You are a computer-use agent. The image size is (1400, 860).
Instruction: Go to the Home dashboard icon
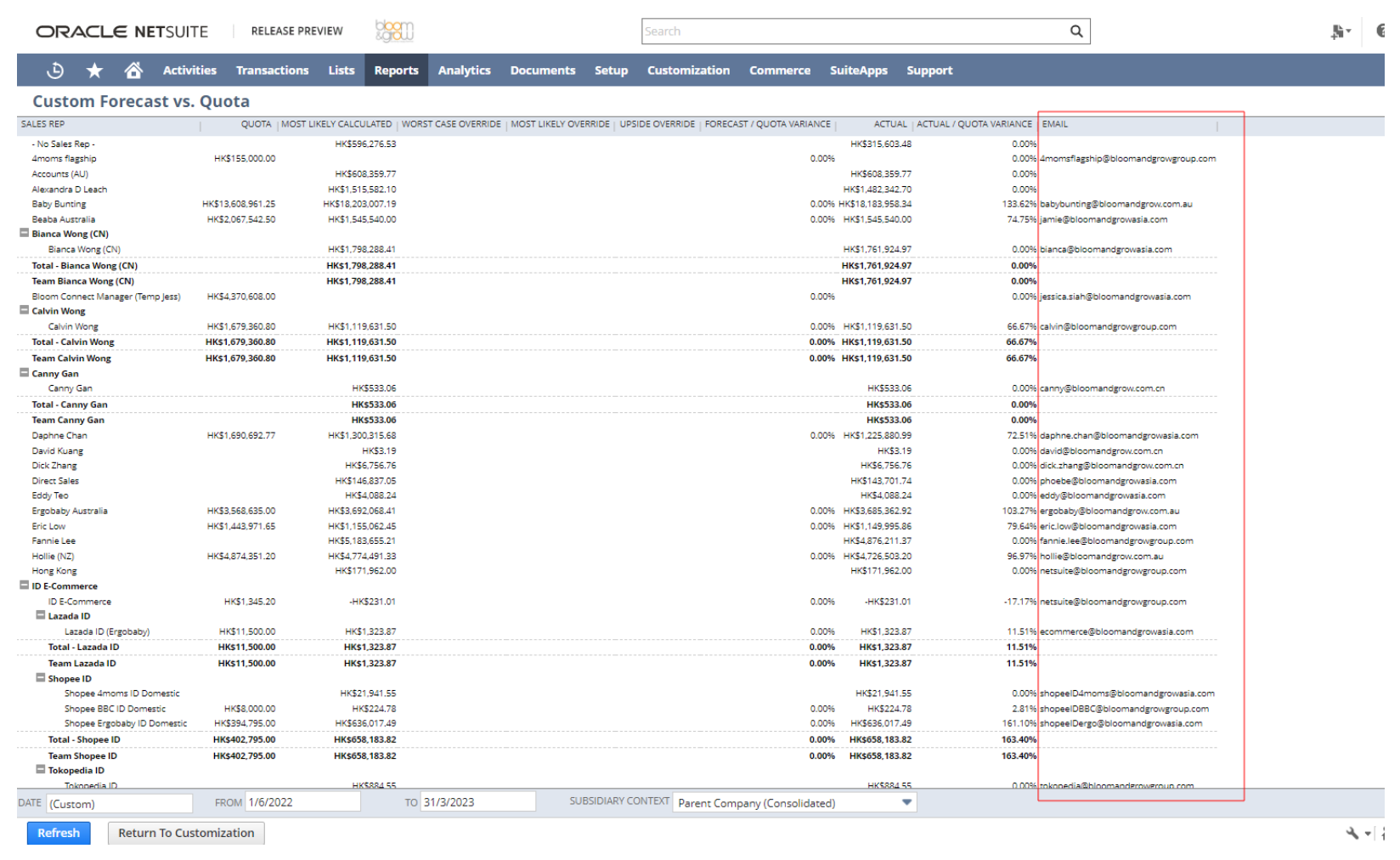point(133,71)
